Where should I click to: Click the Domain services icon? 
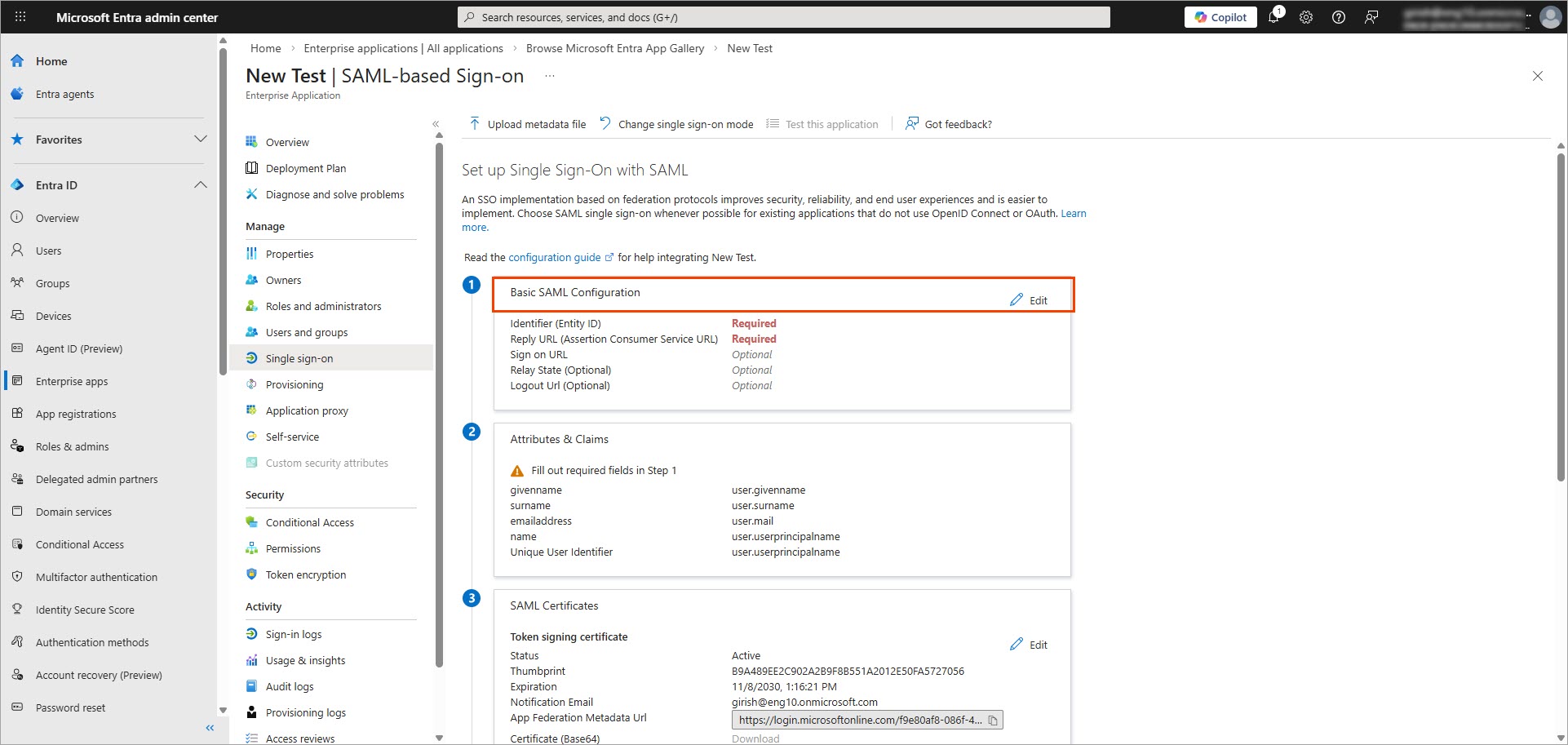17,512
